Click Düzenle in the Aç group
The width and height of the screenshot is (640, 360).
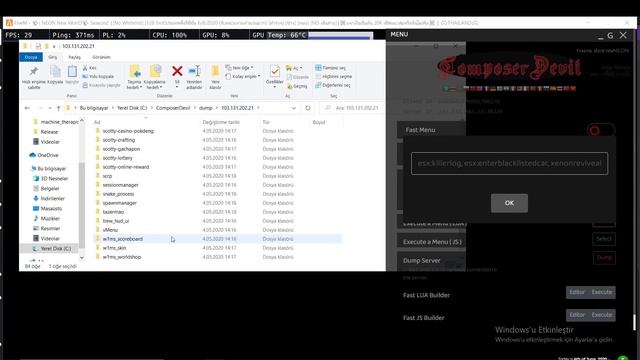(x=298, y=77)
